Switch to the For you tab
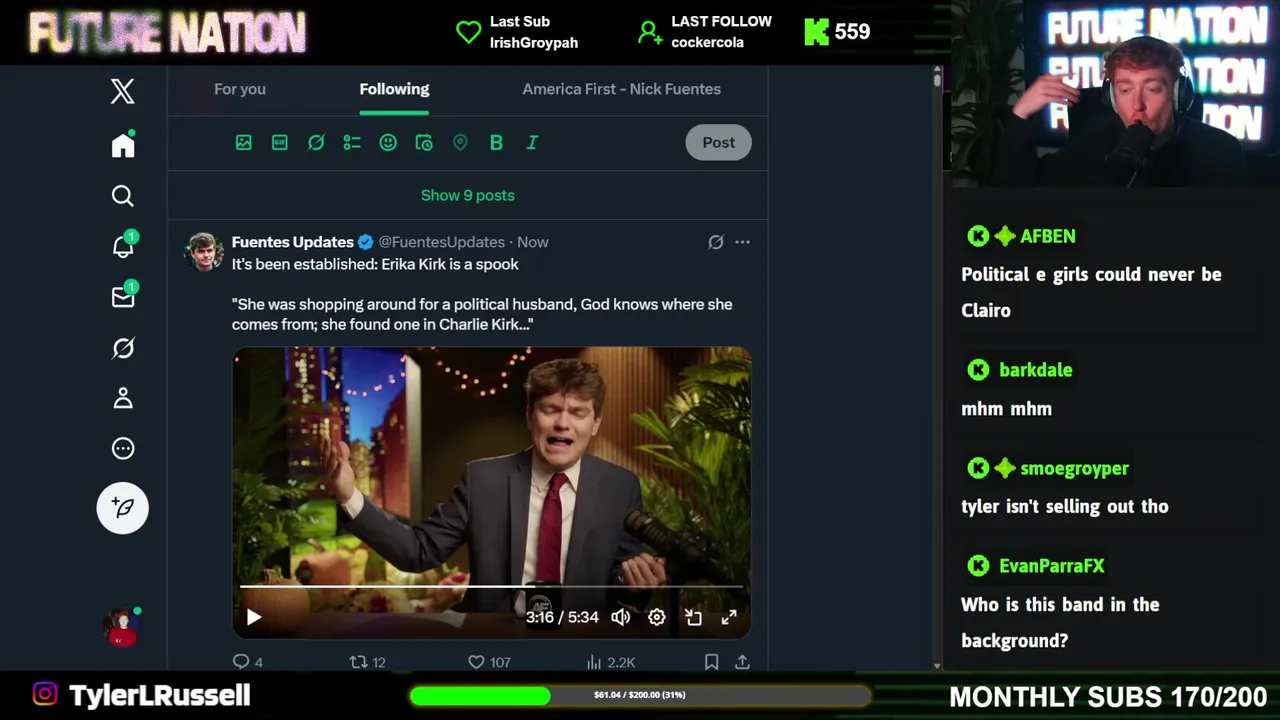 (x=240, y=89)
